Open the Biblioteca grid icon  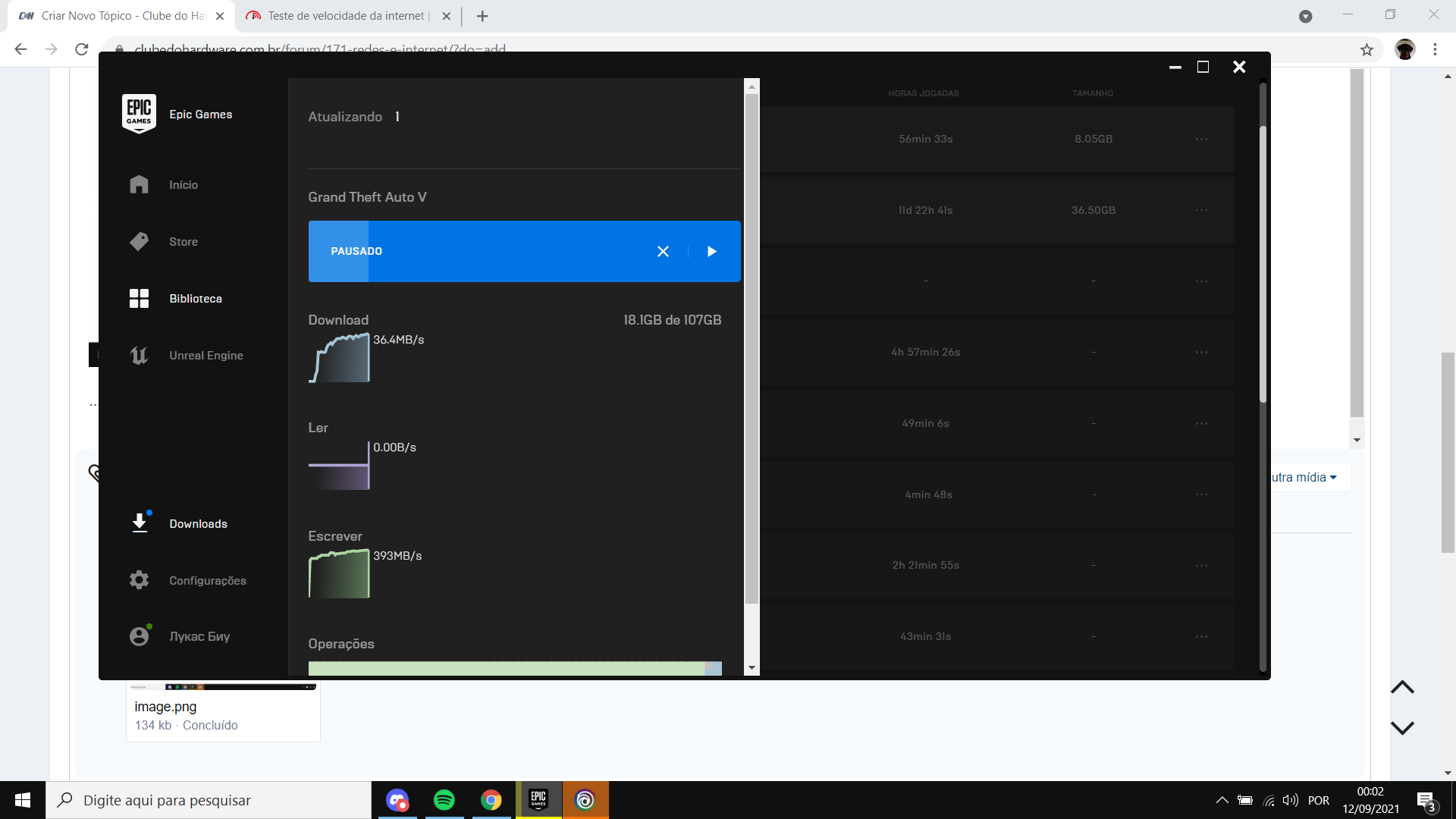(139, 298)
